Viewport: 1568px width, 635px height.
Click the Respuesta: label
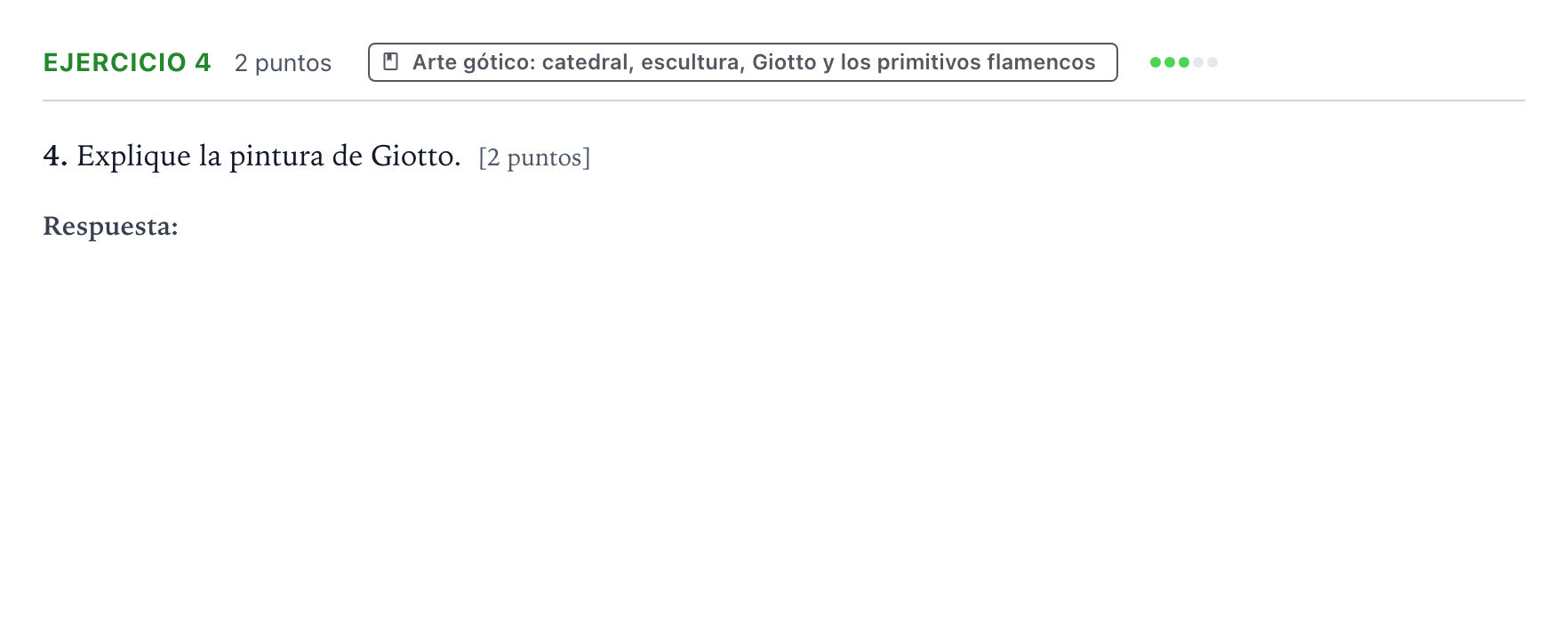110,227
